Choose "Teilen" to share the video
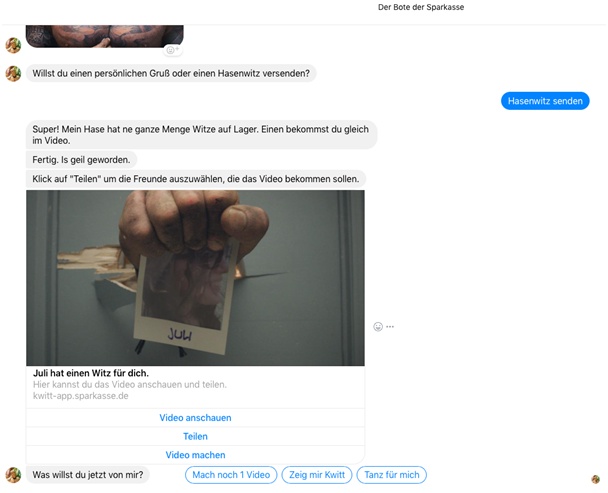The image size is (608, 493). (195, 436)
